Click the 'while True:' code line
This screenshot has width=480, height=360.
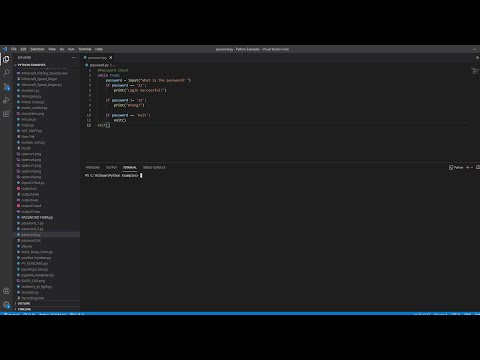click(109, 75)
